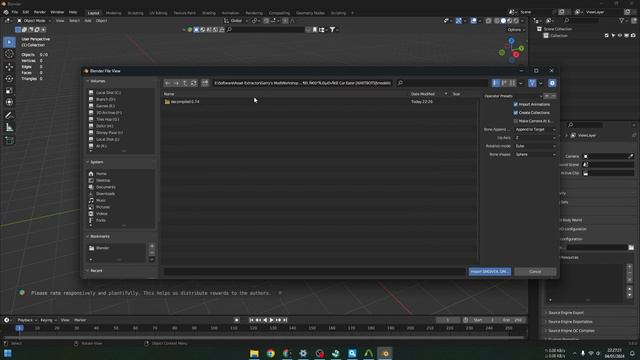This screenshot has height=360, width=640.
Task: Select the Rotate tool in viewport toolbar
Action: (x=9, y=78)
